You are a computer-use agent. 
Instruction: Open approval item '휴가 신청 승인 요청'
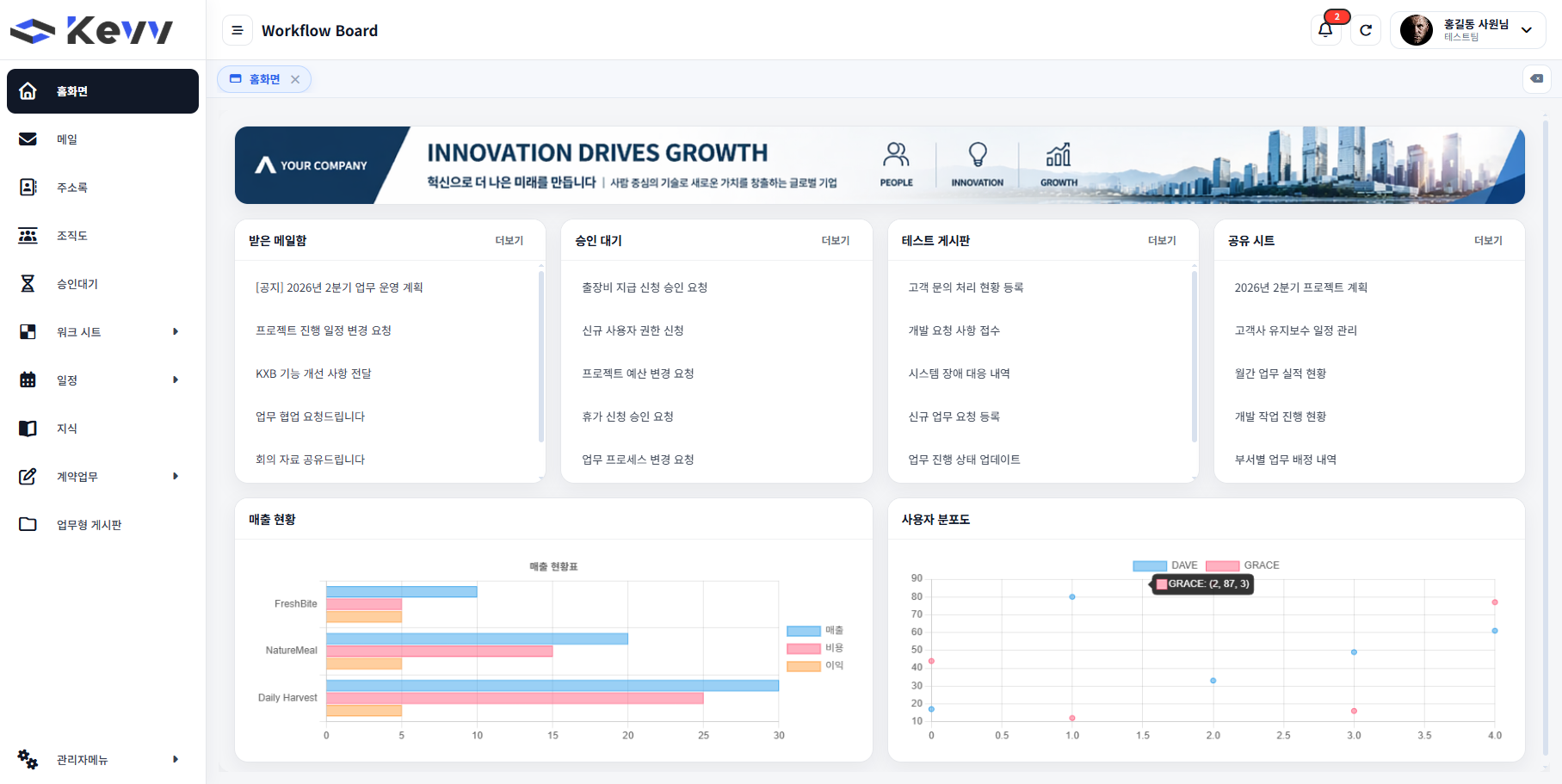coord(627,417)
